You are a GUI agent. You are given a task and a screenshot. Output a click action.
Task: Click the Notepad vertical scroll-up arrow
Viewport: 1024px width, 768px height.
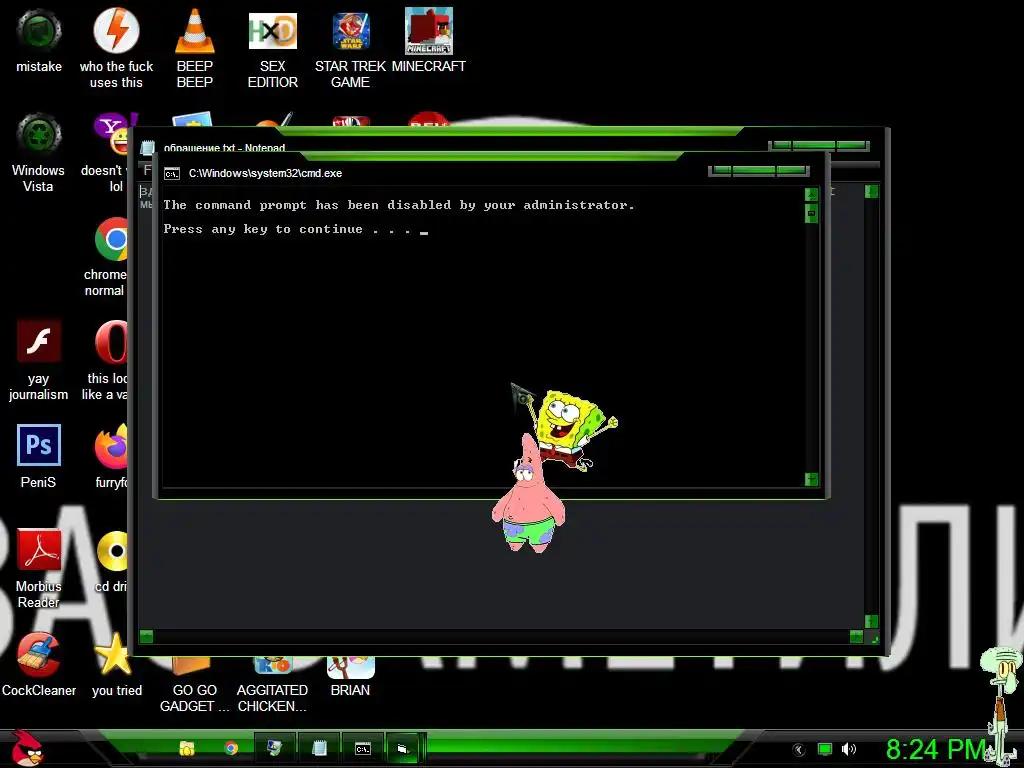(871, 191)
